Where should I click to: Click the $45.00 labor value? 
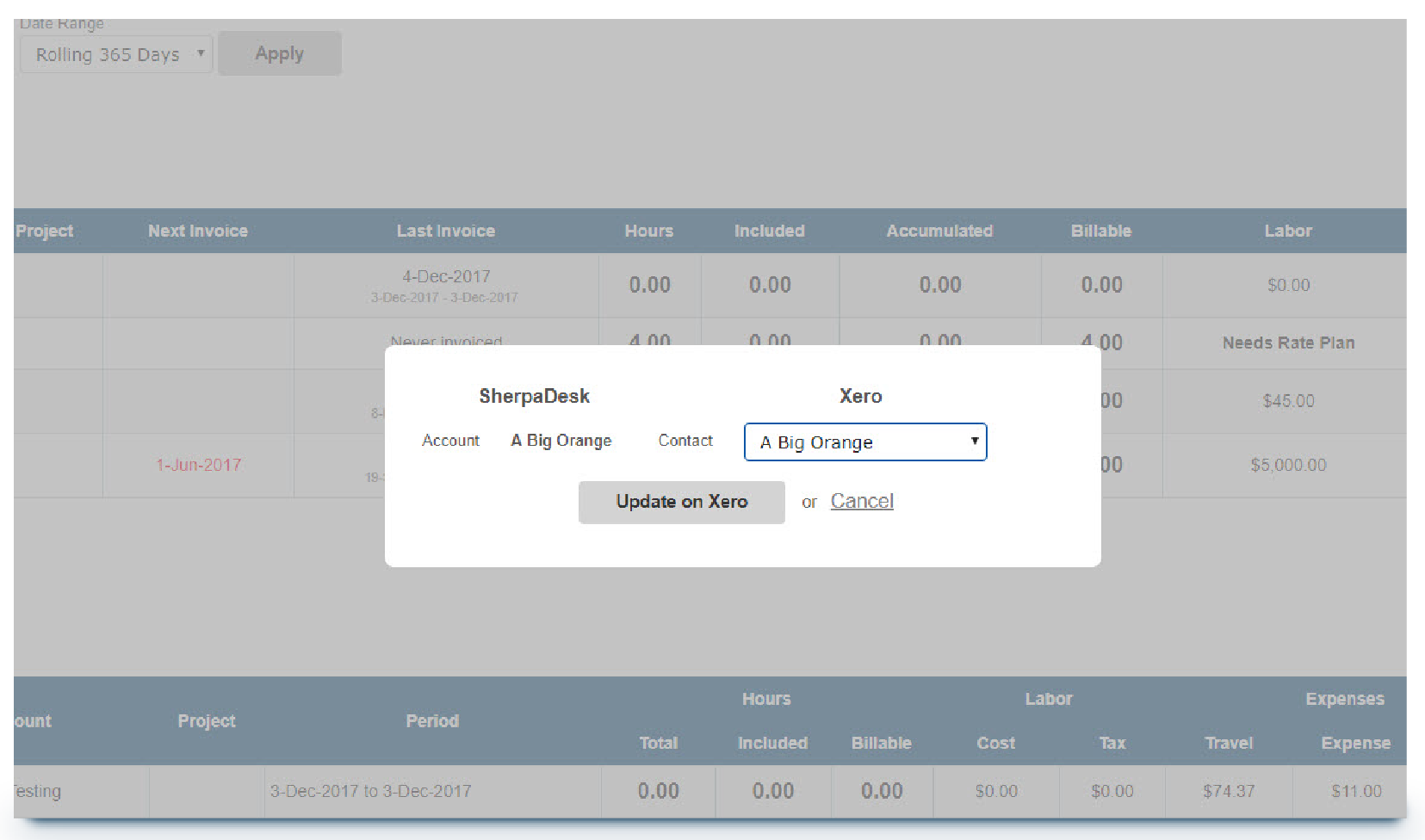1289,401
